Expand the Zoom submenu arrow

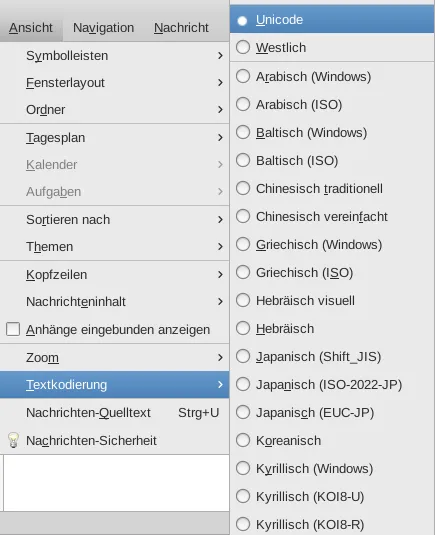point(220,357)
